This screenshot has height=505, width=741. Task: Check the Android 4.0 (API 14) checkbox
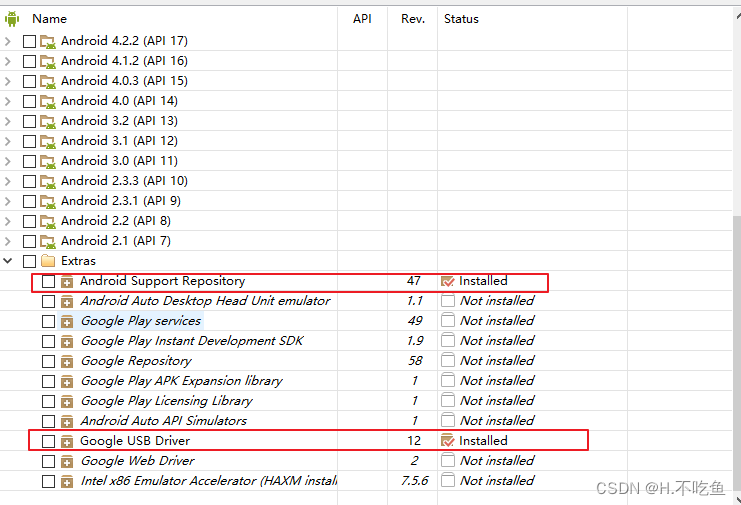point(29,102)
